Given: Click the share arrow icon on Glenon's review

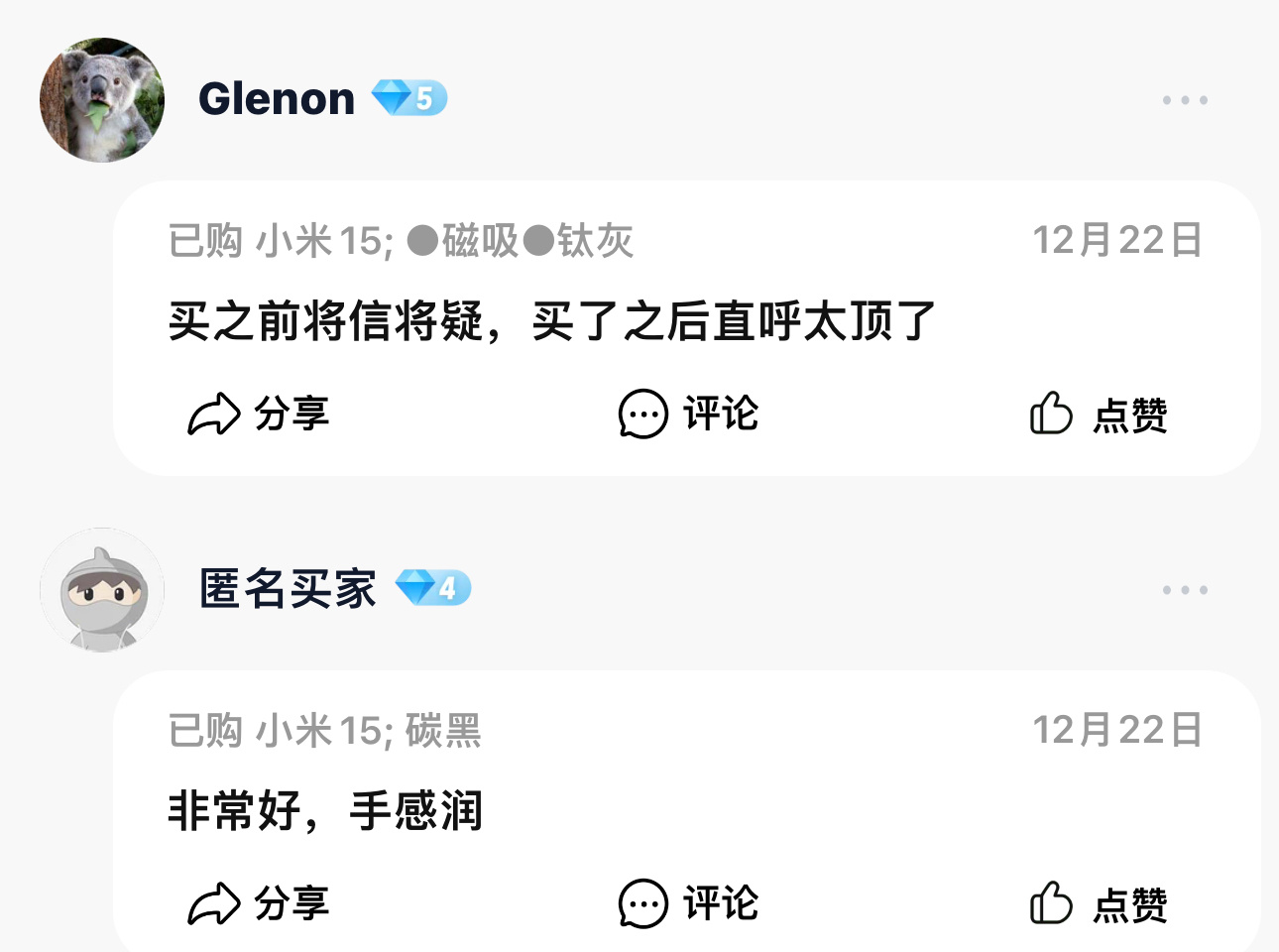Looking at the screenshot, I should tap(214, 414).
